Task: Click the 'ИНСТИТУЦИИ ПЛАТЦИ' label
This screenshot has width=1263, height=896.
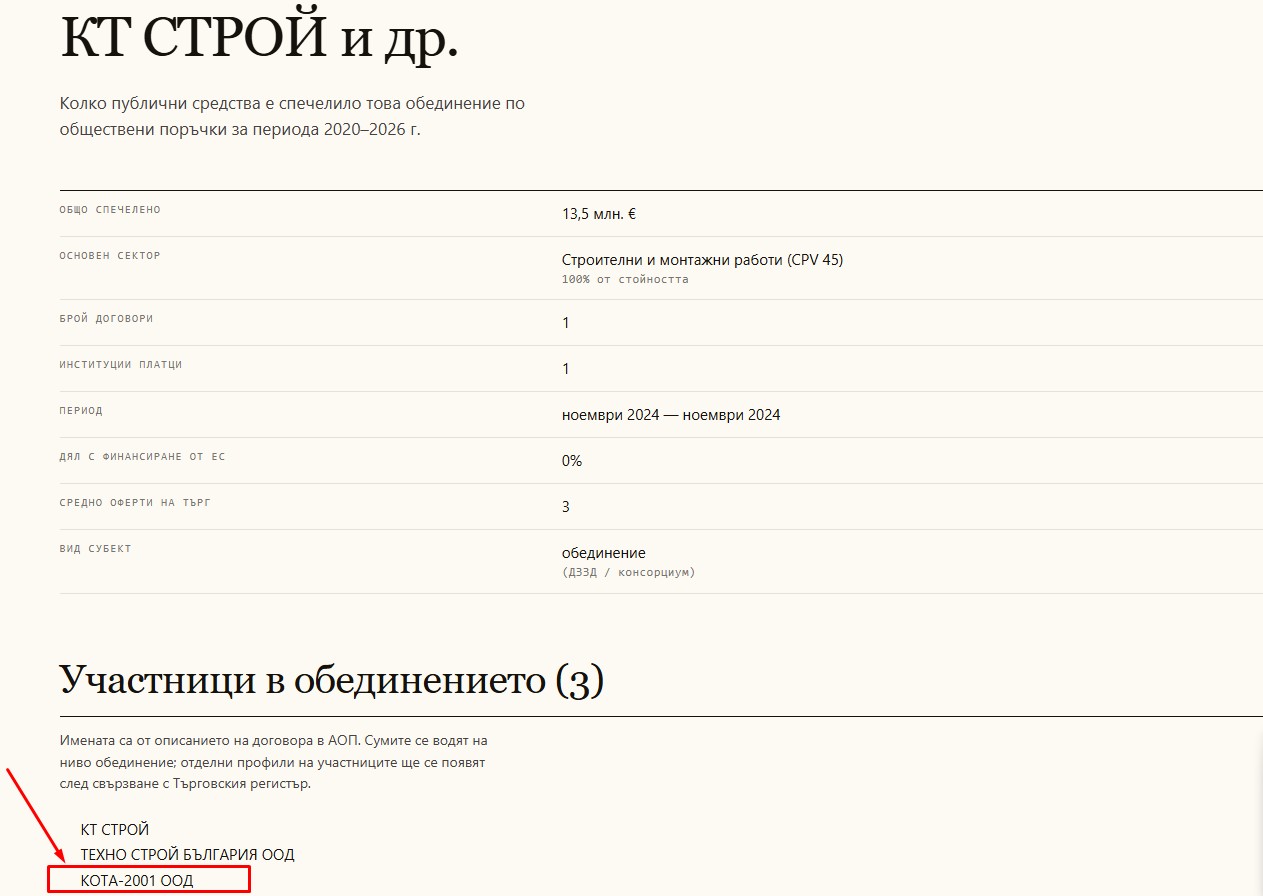Action: pyautogui.click(x=121, y=365)
